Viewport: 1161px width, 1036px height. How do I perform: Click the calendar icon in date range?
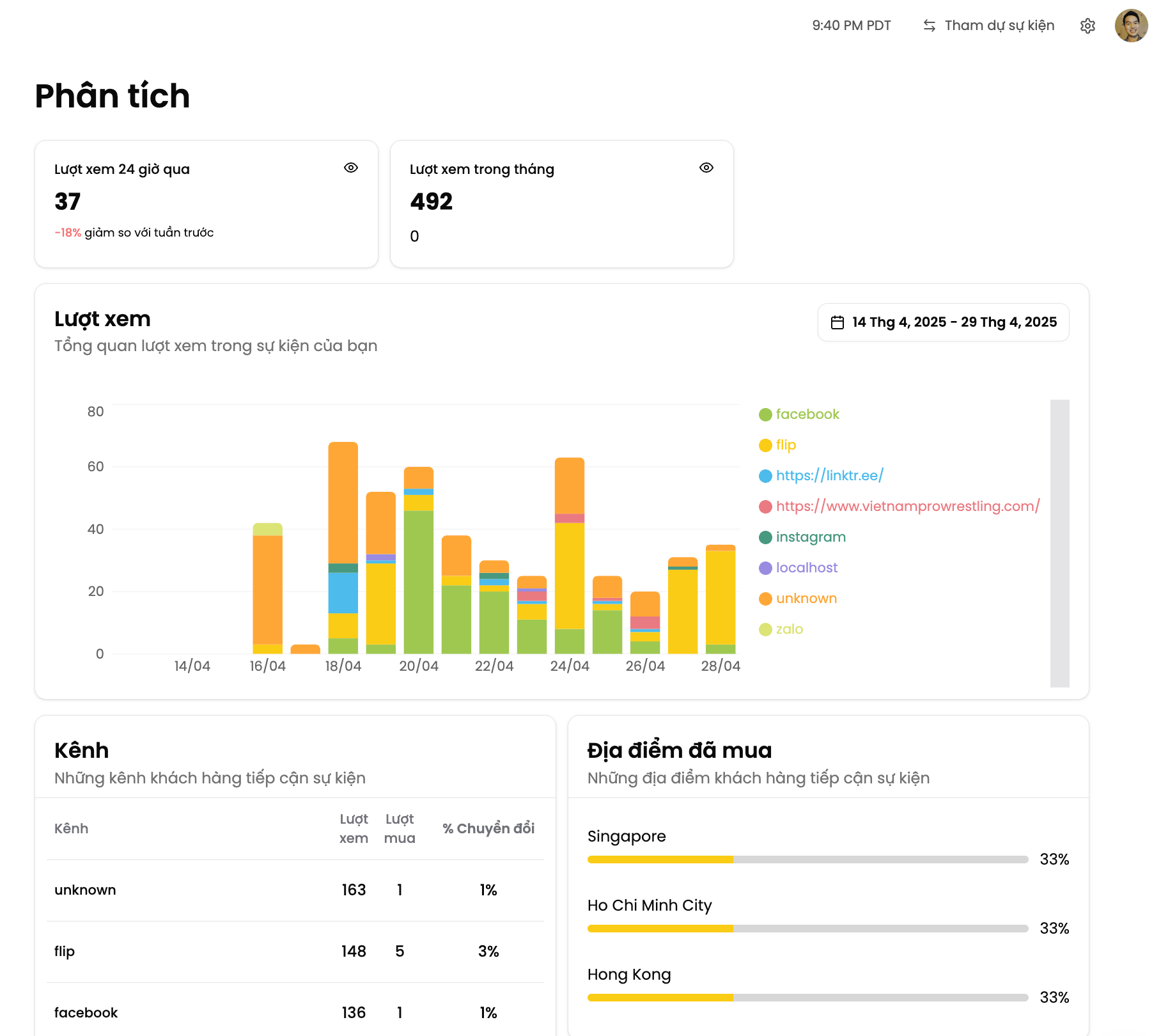point(837,322)
